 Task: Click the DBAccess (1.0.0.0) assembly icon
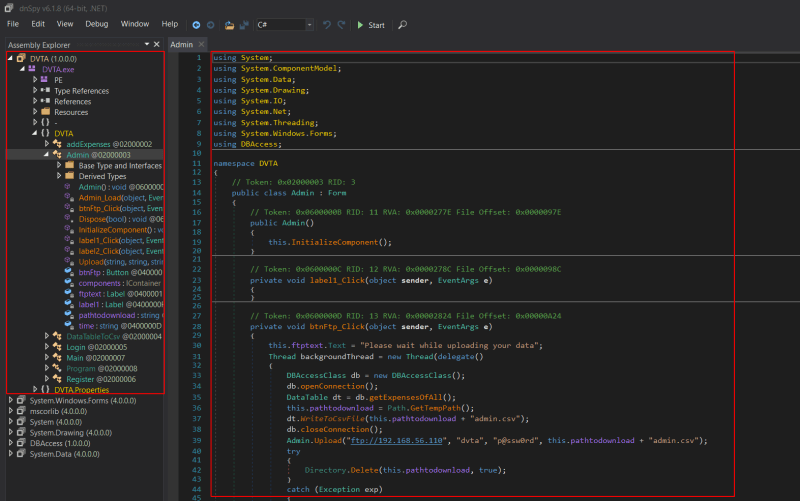21,443
